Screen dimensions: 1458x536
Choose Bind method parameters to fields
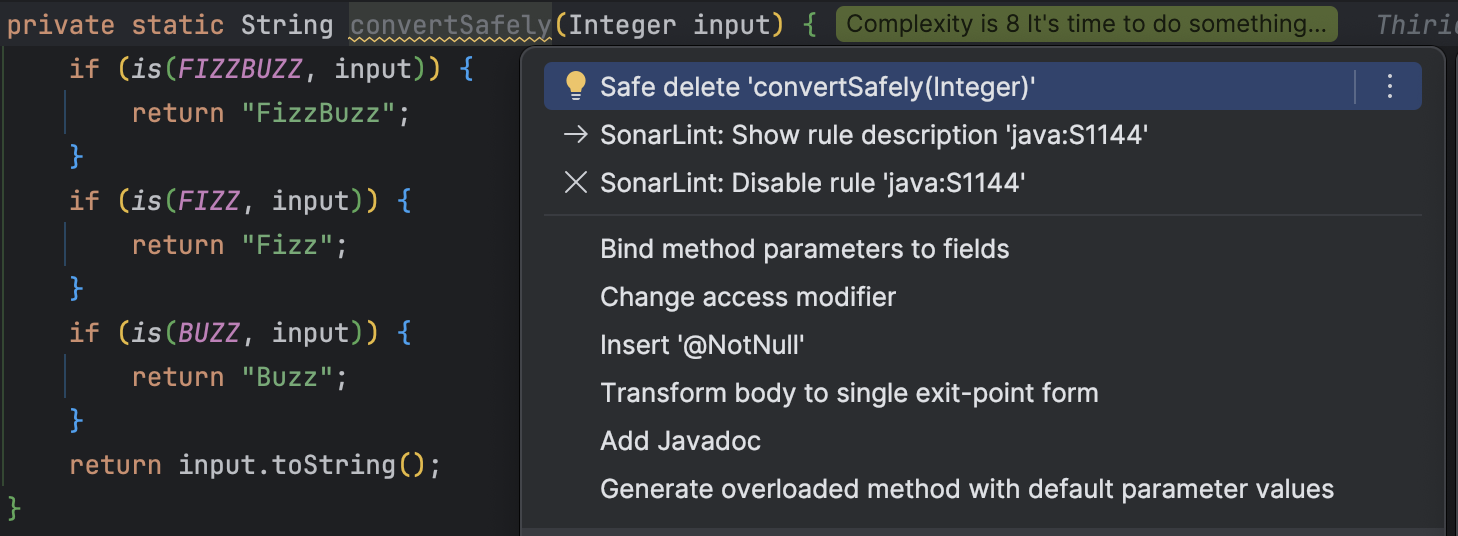click(x=804, y=249)
